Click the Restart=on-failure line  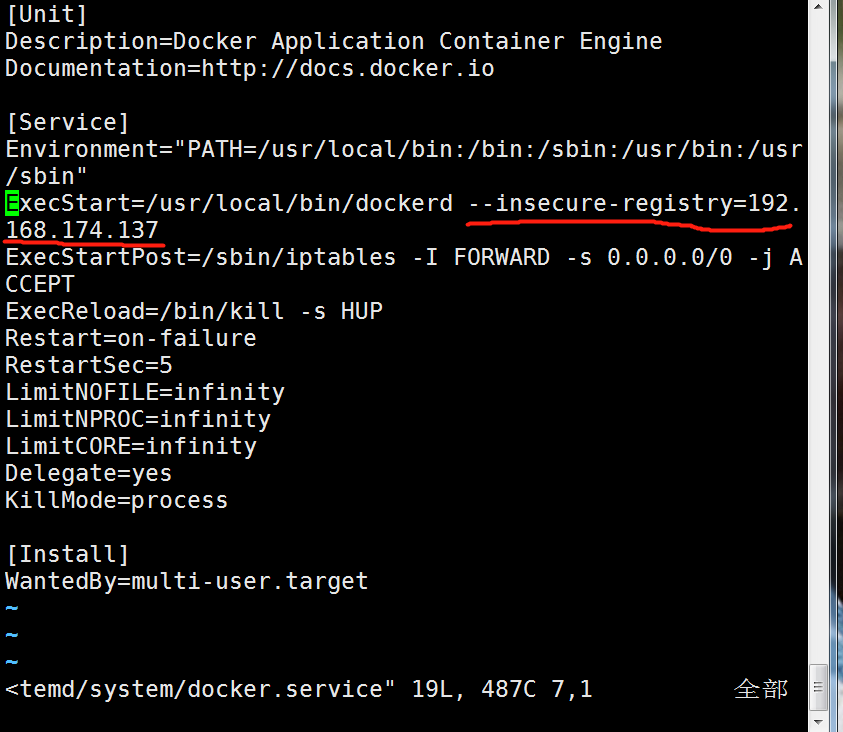point(131,339)
